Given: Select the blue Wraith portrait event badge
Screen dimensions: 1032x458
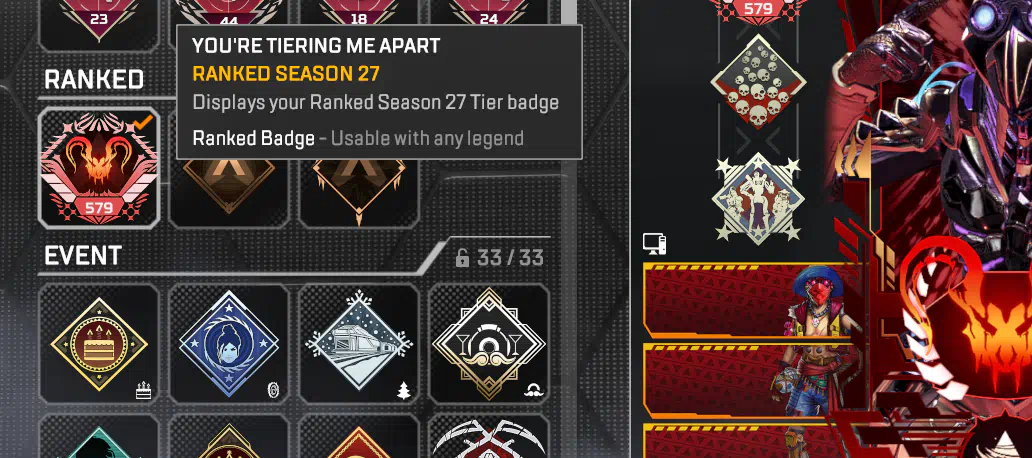Looking at the screenshot, I should [x=228, y=344].
